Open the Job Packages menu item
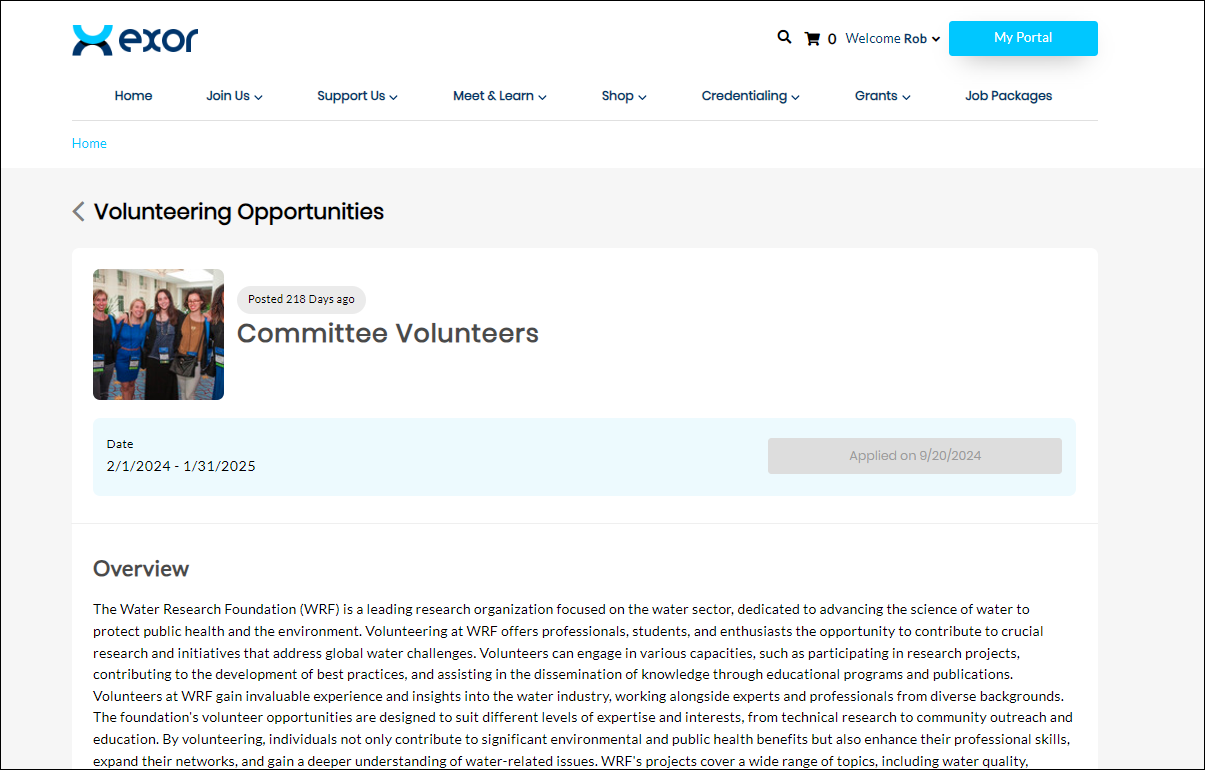1205x770 pixels. tap(1008, 96)
